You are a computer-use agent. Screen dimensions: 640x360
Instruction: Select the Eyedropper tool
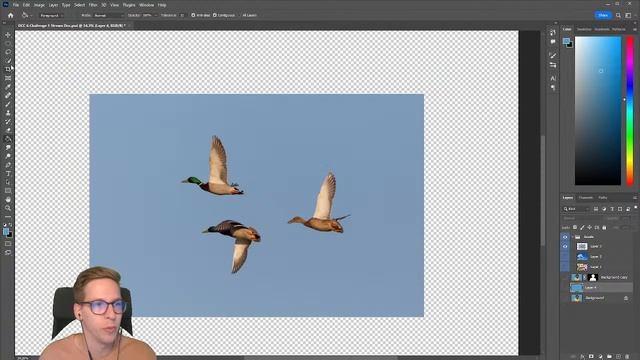point(8,87)
